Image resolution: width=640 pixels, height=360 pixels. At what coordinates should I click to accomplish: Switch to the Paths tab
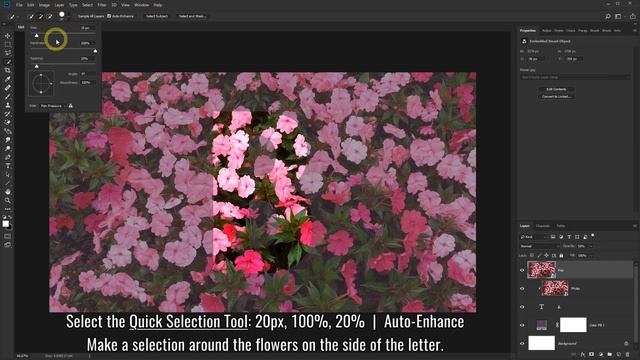coord(561,226)
